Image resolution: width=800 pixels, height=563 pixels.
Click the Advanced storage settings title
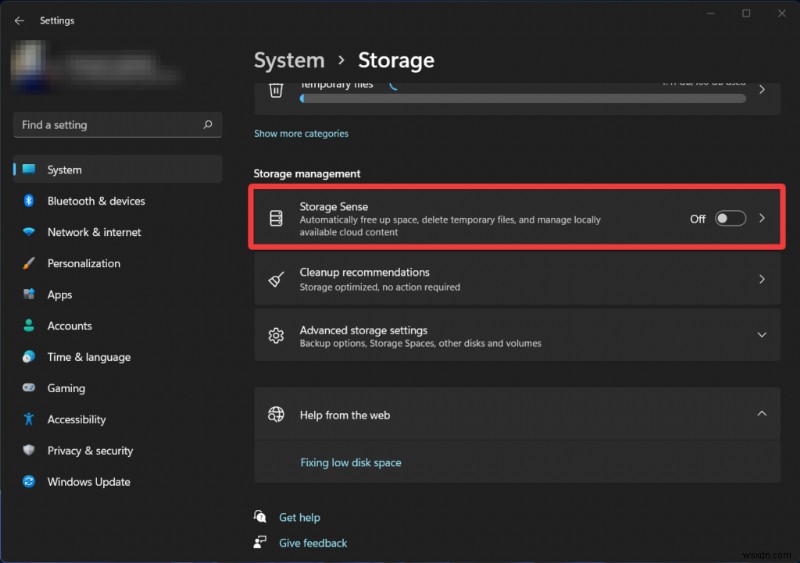pos(363,330)
